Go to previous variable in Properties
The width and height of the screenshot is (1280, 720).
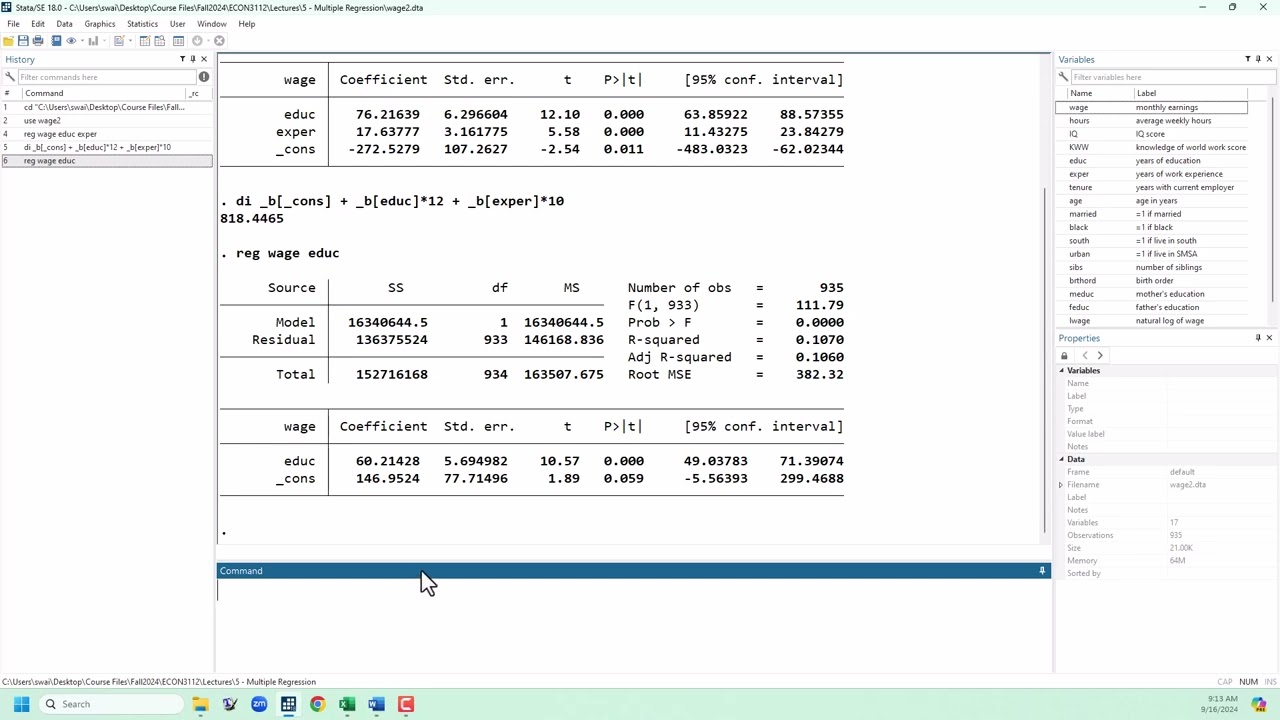pyautogui.click(x=1085, y=356)
